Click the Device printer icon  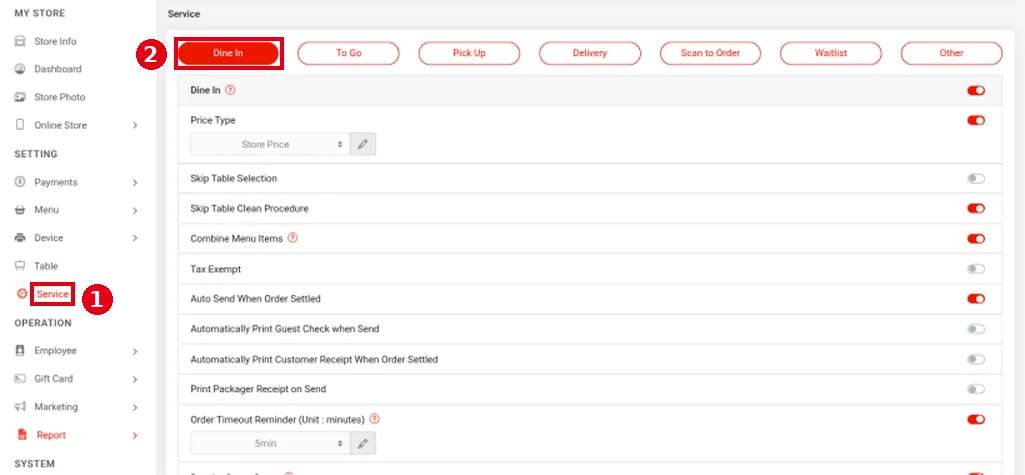tap(20, 238)
